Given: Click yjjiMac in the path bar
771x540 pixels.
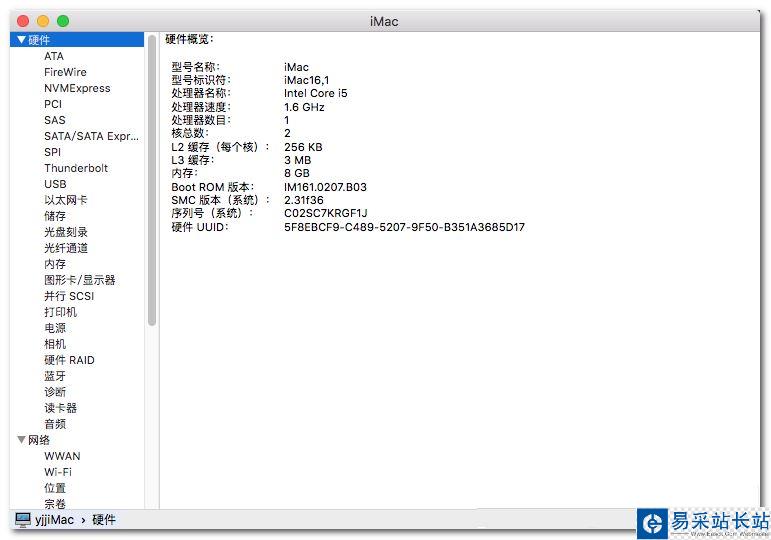Looking at the screenshot, I should point(54,520).
